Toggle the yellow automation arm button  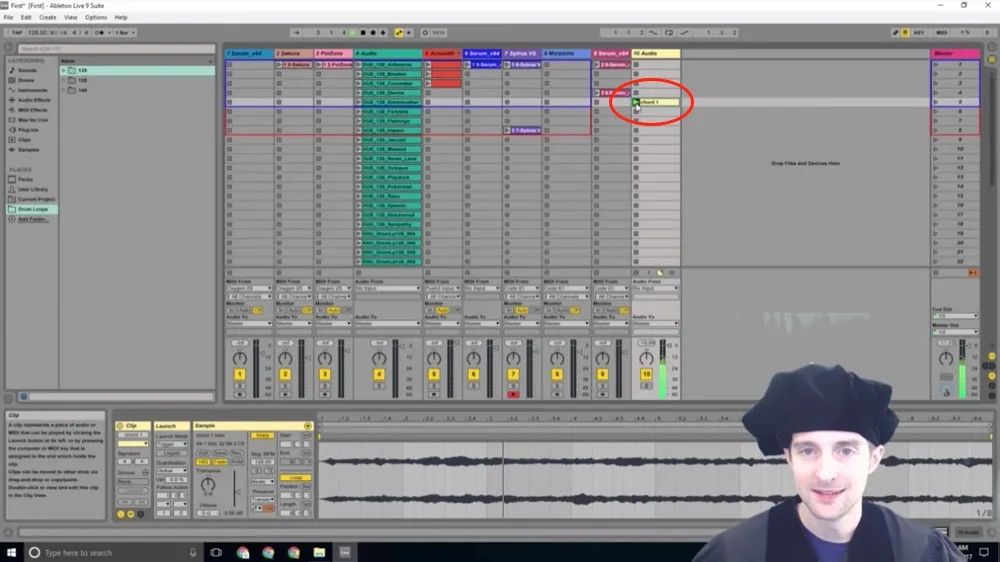(399, 33)
